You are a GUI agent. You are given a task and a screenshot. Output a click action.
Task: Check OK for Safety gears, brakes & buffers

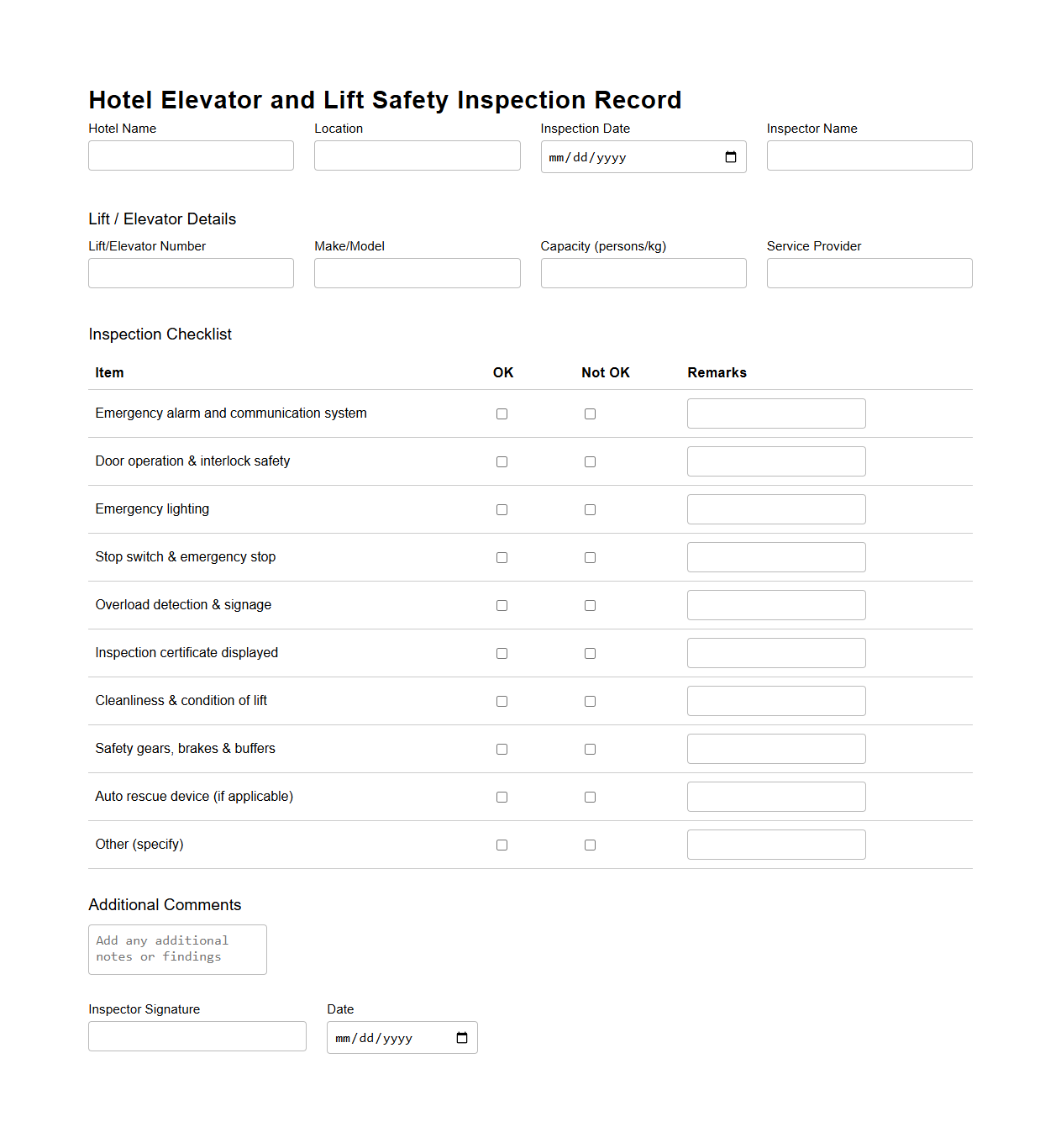click(x=502, y=749)
